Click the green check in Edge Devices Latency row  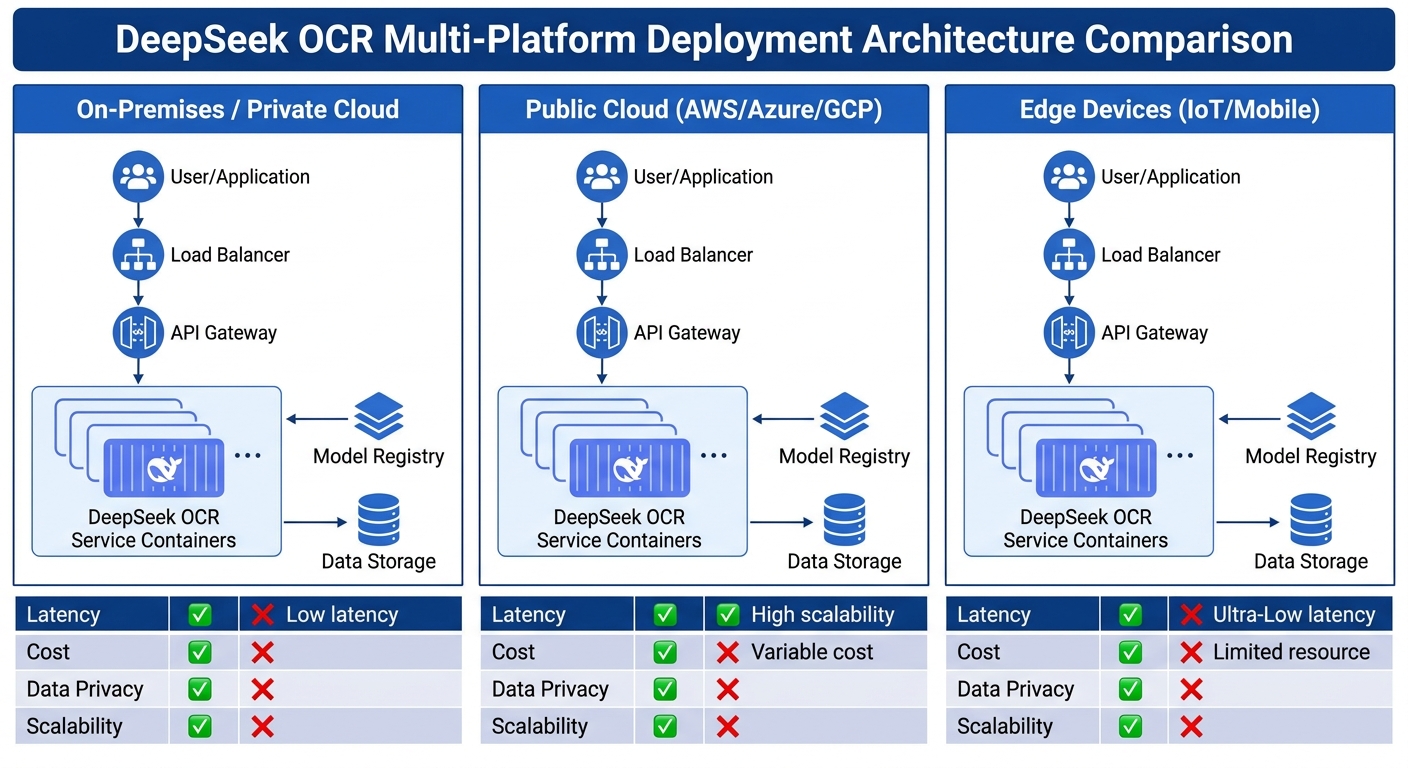[x=1131, y=615]
